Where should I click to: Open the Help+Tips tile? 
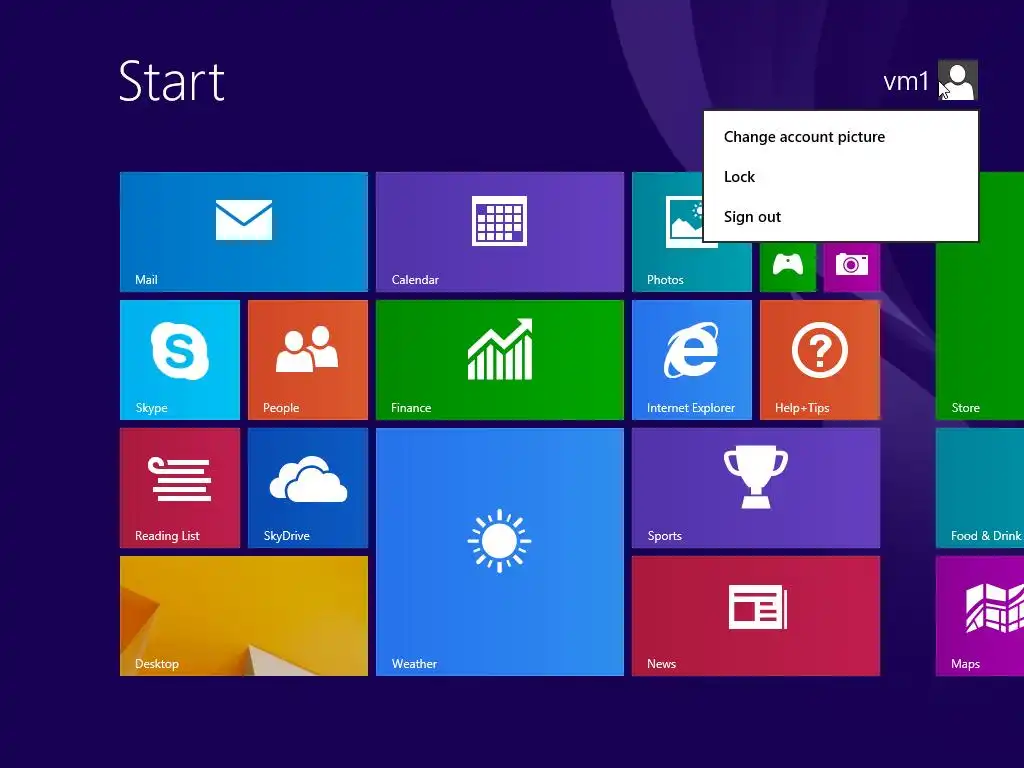[820, 360]
